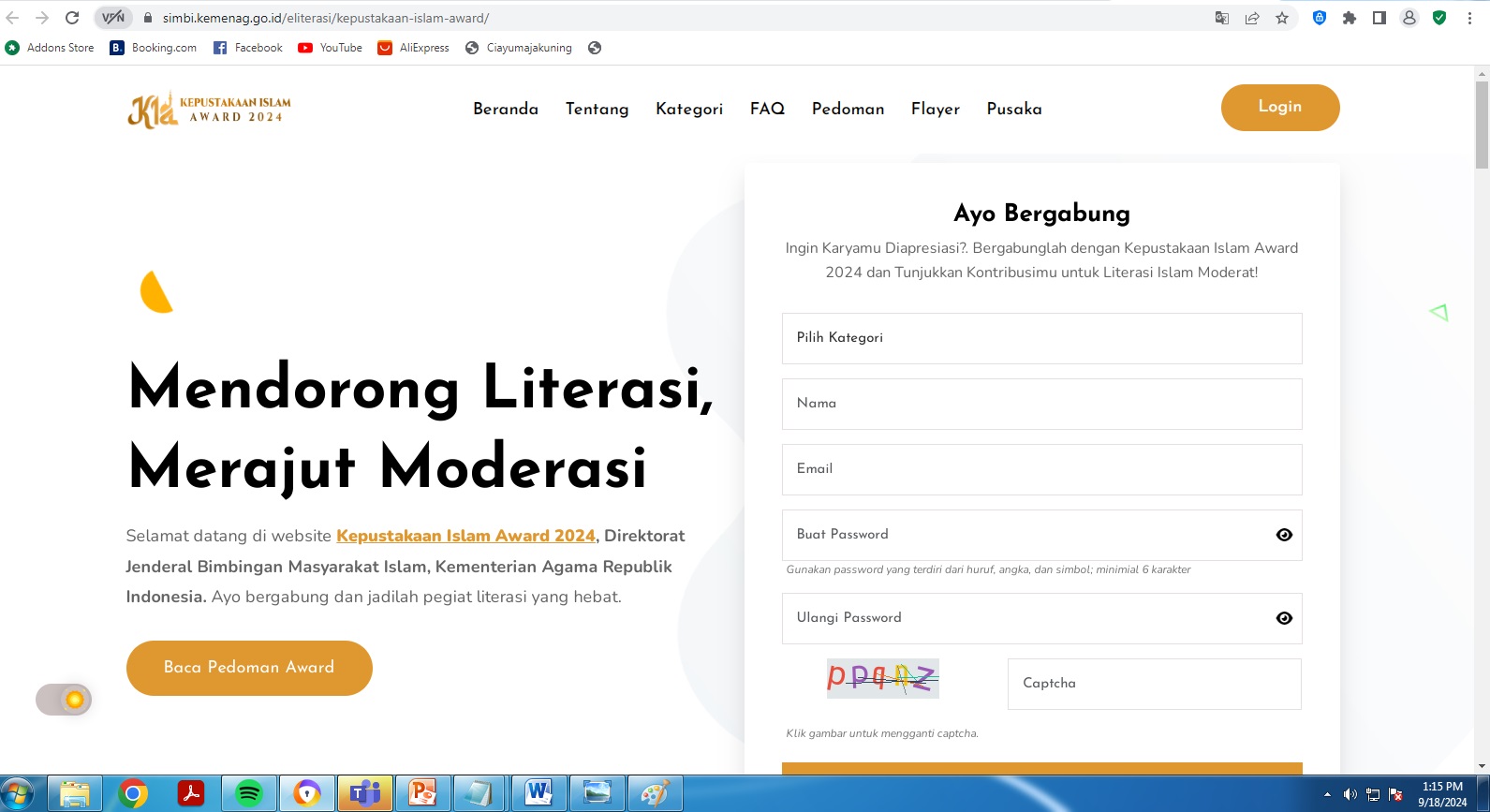1490x812 pixels.
Task: Show password in Buat Password field
Action: [x=1284, y=535]
